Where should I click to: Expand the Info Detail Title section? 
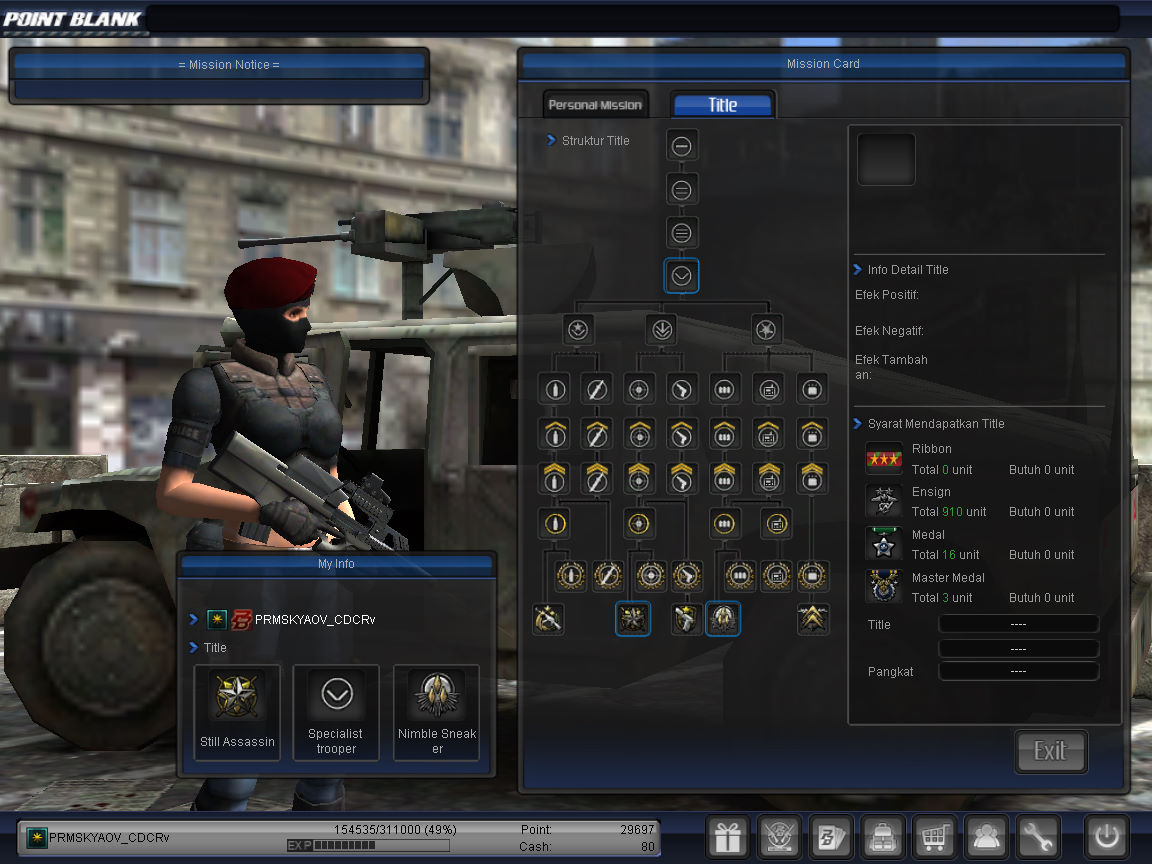(909, 269)
